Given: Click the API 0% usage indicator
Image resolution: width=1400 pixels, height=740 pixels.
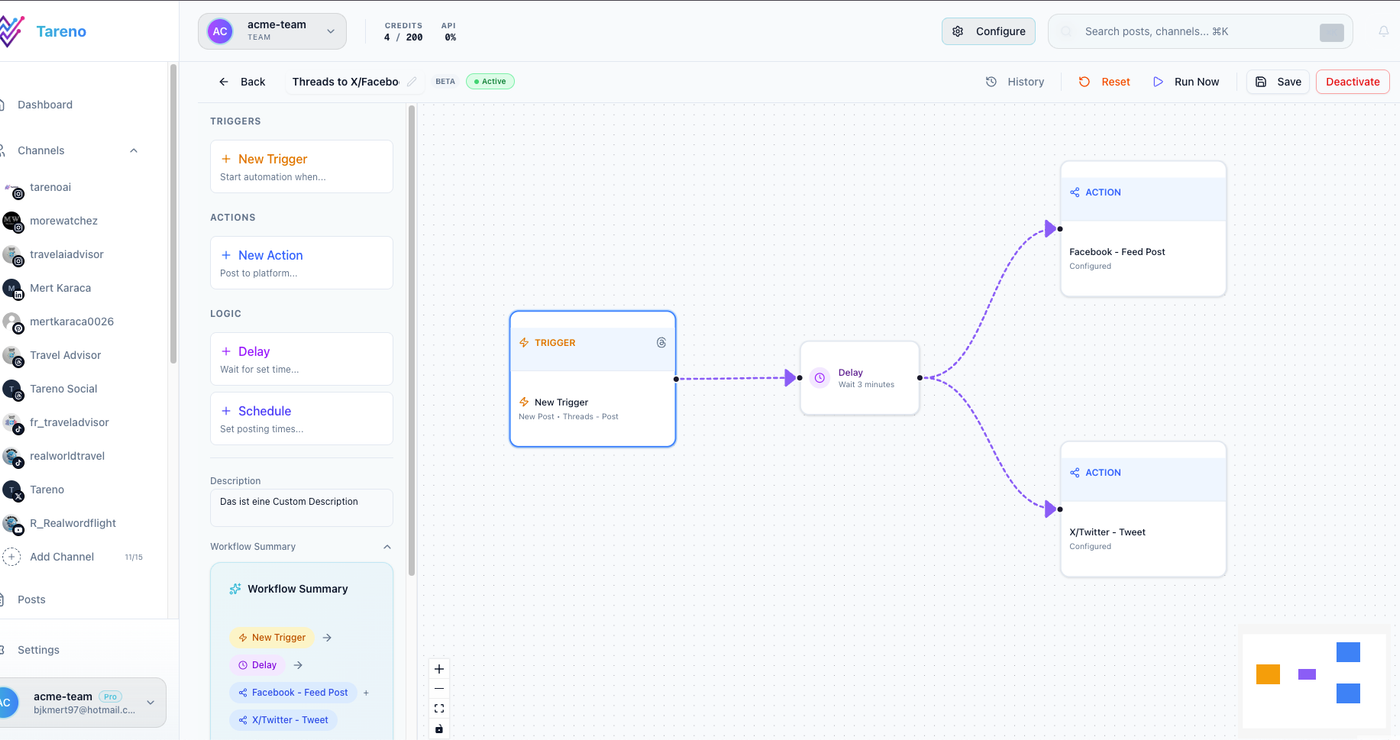Looking at the screenshot, I should (x=449, y=32).
